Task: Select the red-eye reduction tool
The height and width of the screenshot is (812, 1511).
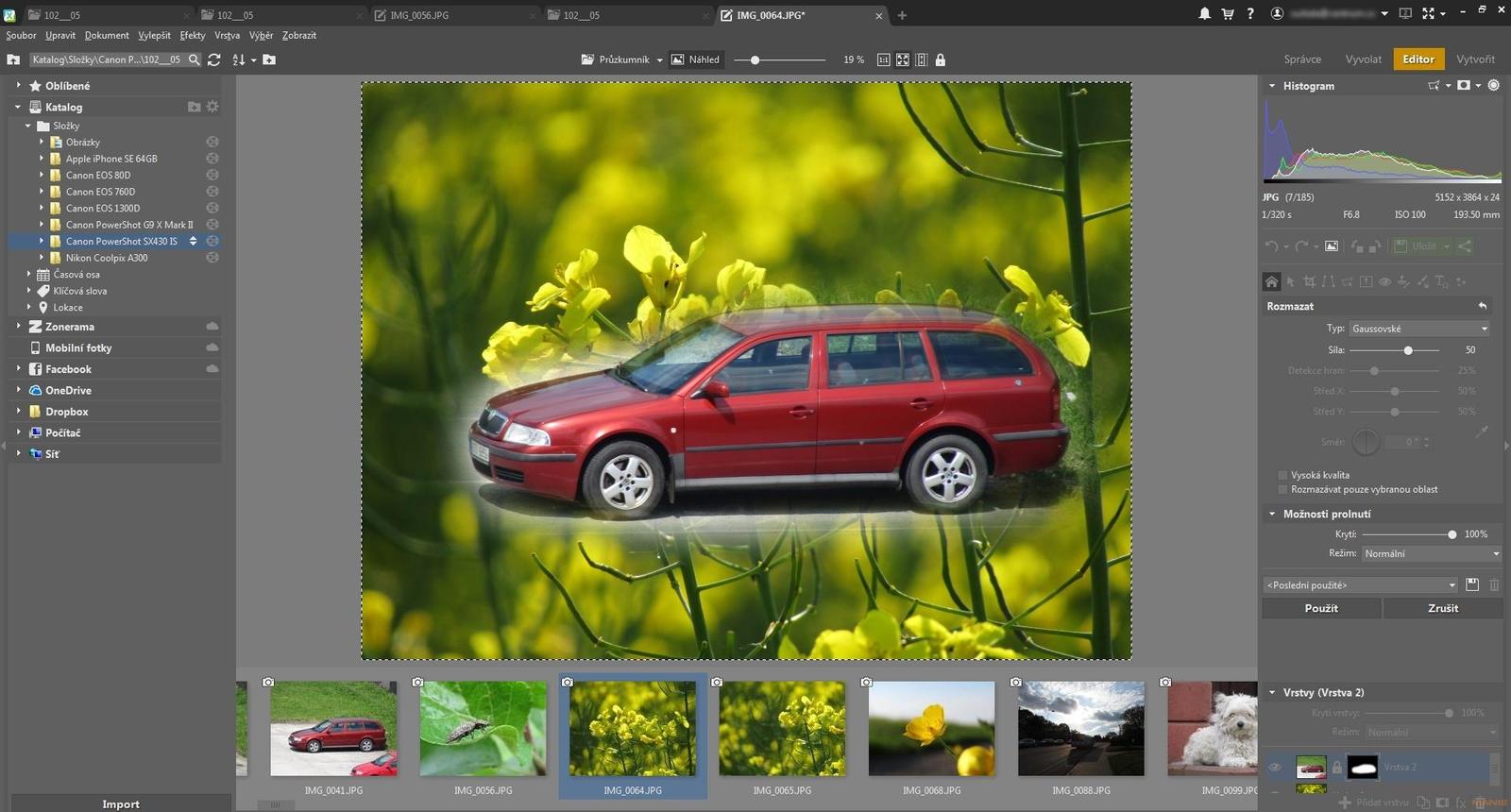Action: (x=1384, y=281)
